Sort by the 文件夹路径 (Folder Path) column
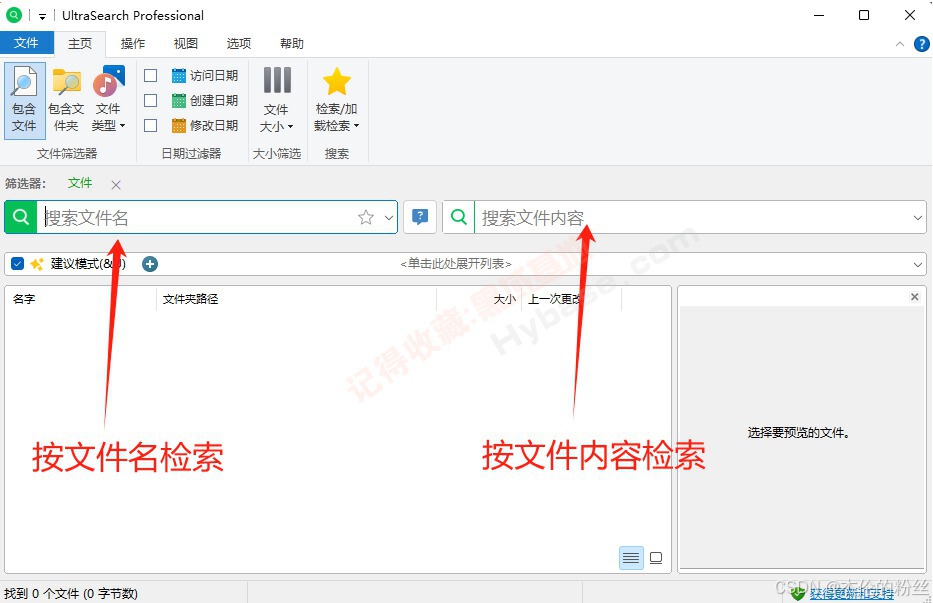The image size is (933, 603). (190, 299)
